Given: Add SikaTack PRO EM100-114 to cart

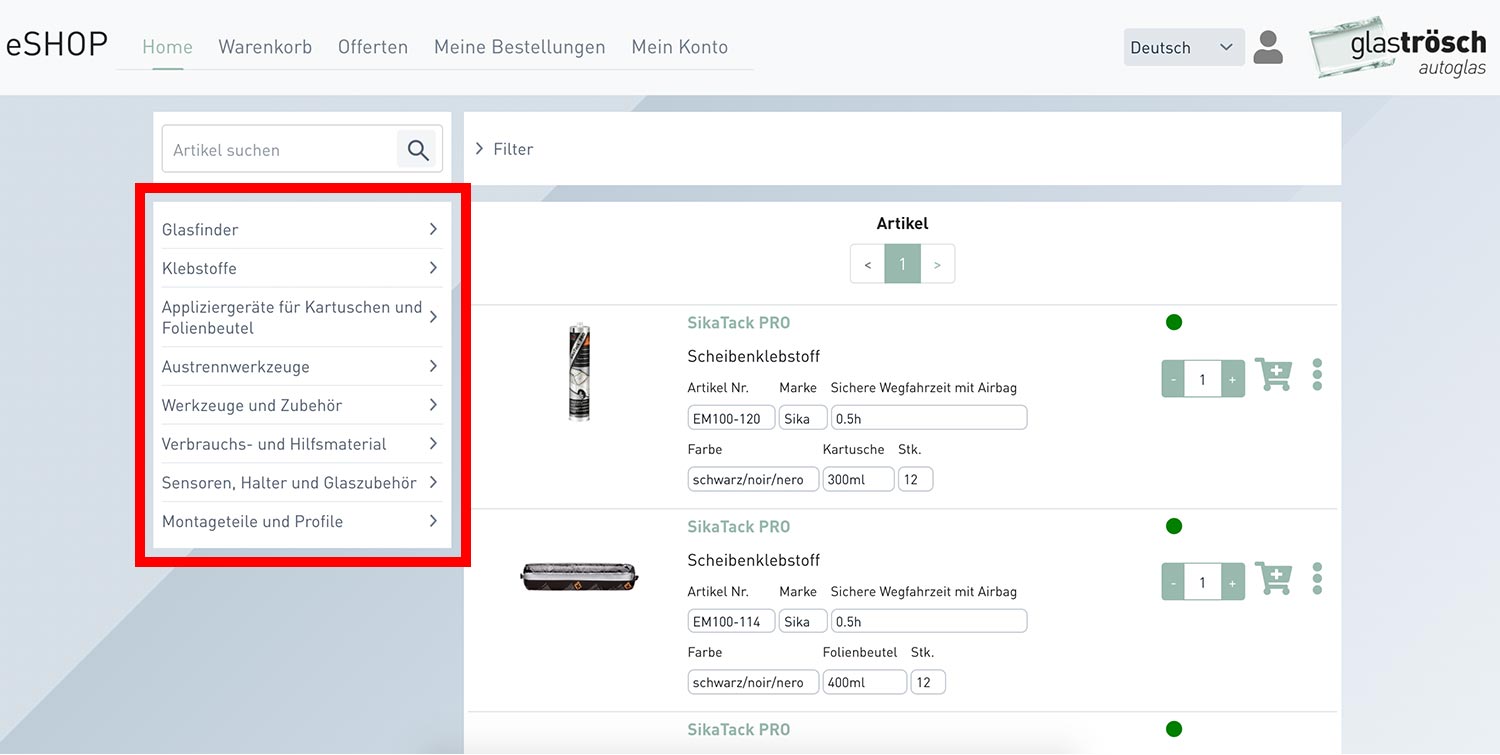Looking at the screenshot, I should [x=1273, y=579].
